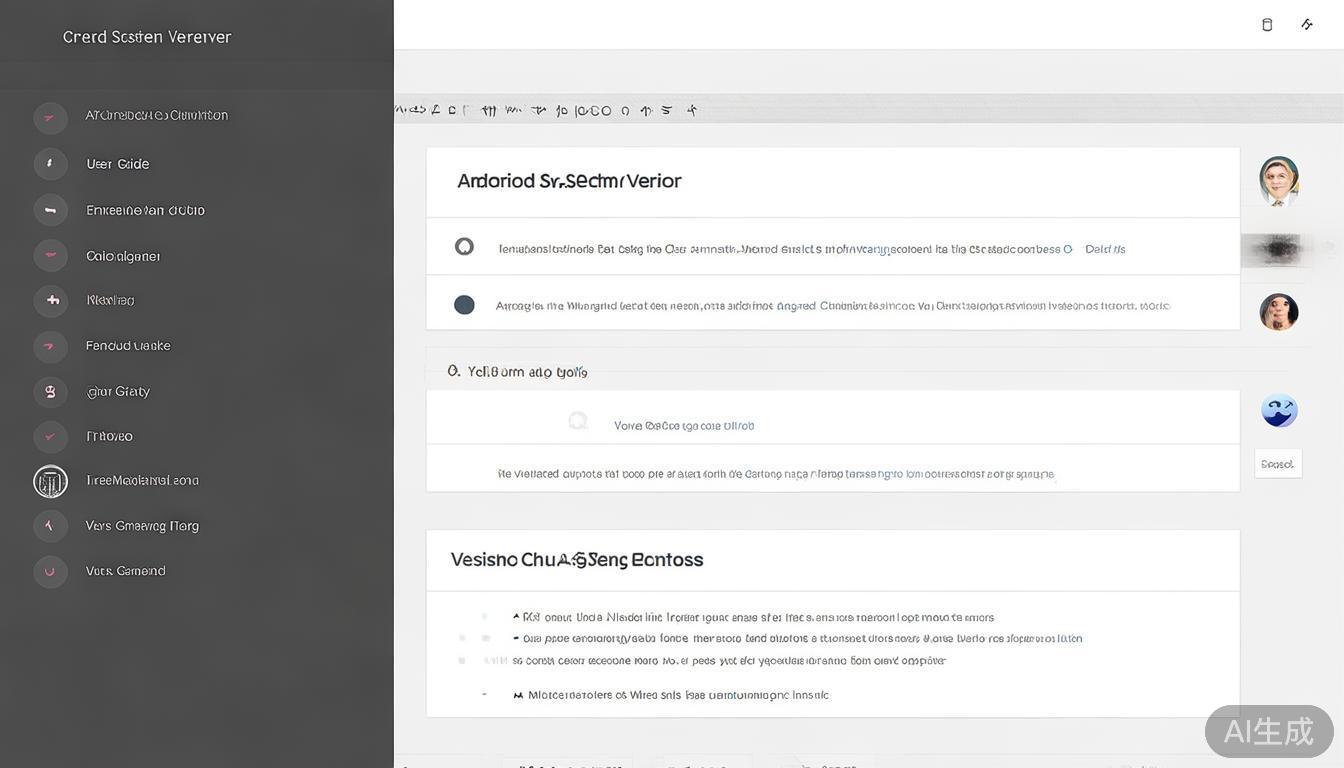Open the Vots Gamend sidebar entry
Viewport: 1344px width, 768px height.
(126, 571)
